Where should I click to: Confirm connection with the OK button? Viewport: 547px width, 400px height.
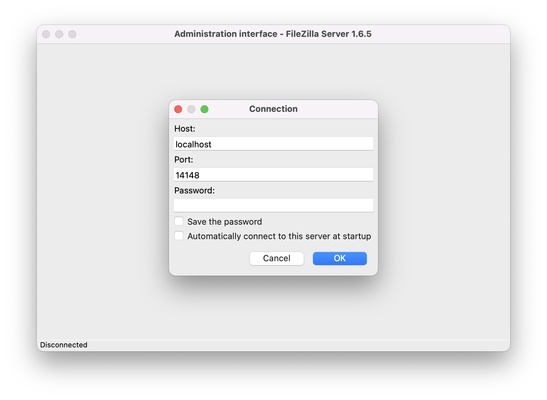[x=340, y=258]
